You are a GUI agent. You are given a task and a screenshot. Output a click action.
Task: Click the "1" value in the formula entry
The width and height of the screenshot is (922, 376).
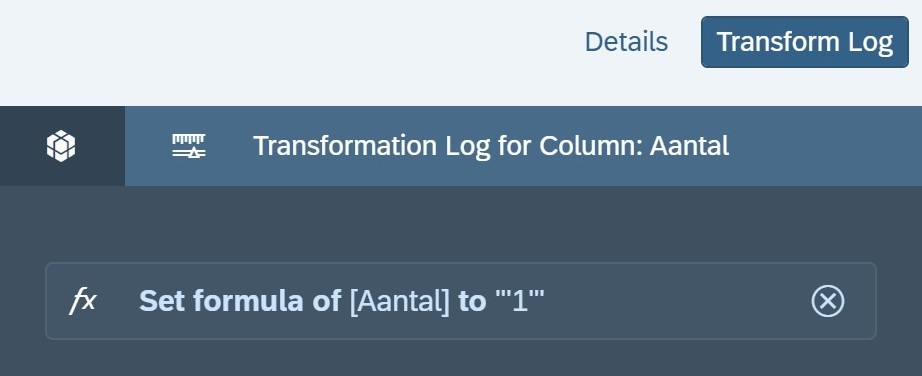click(519, 301)
